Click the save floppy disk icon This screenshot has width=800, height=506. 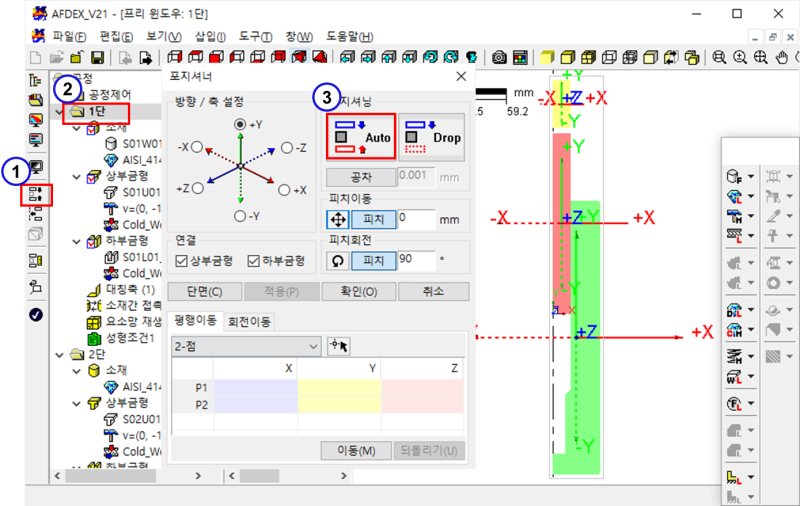(99, 58)
